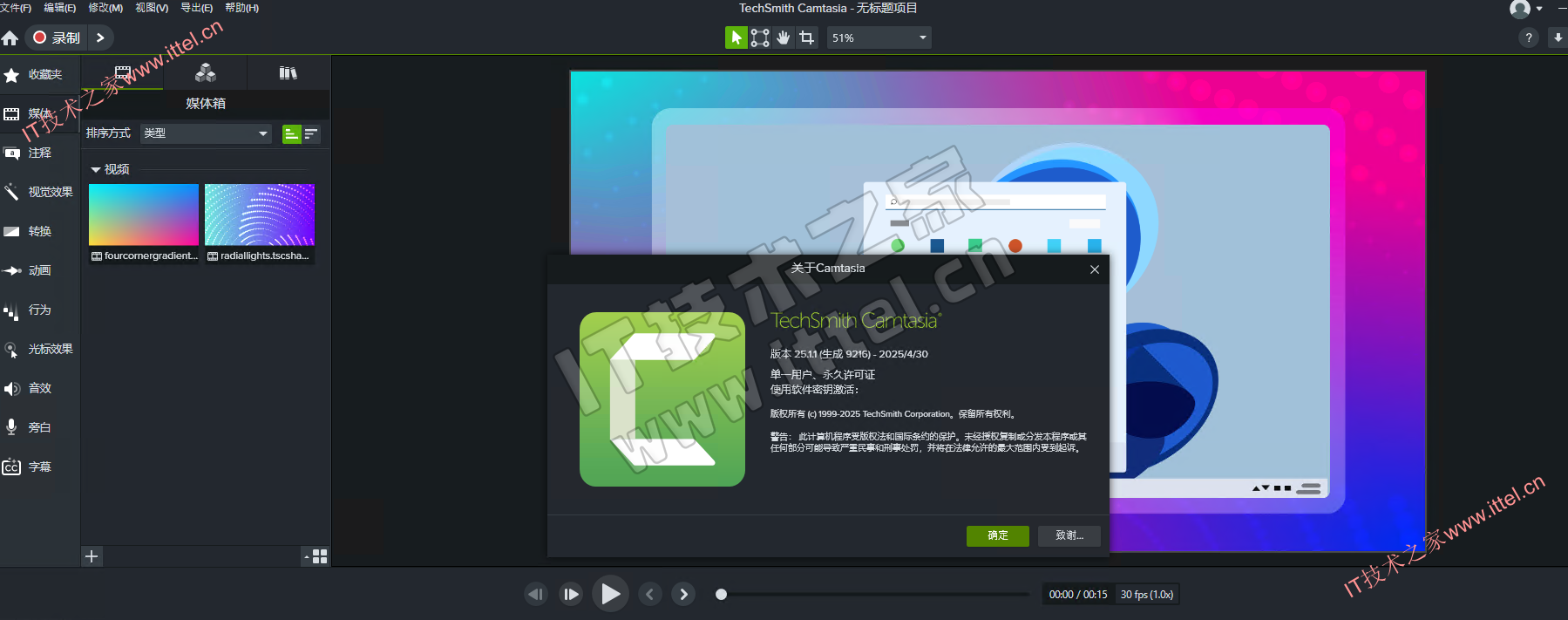The image size is (1568, 620).
Task: Toggle the descending sort order icon
Action: pos(311,133)
